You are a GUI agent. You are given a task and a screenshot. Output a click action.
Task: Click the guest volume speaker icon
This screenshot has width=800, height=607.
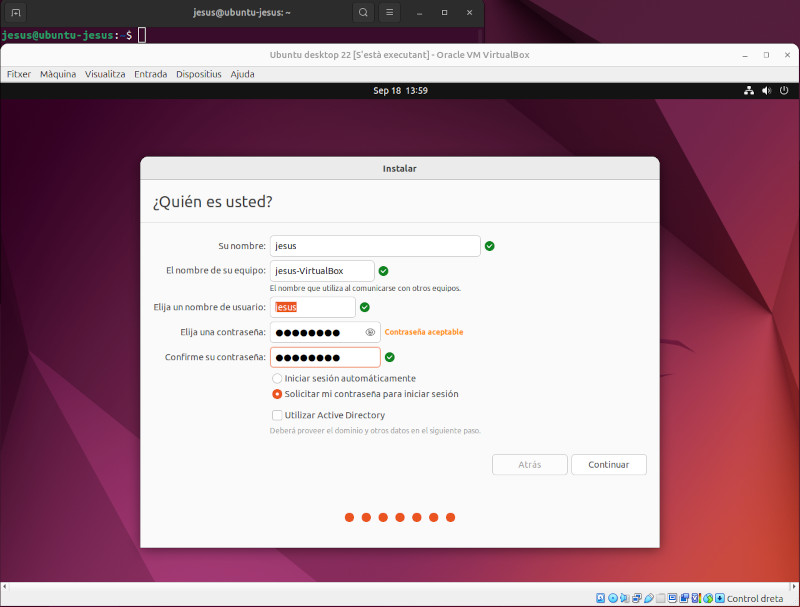[767, 90]
